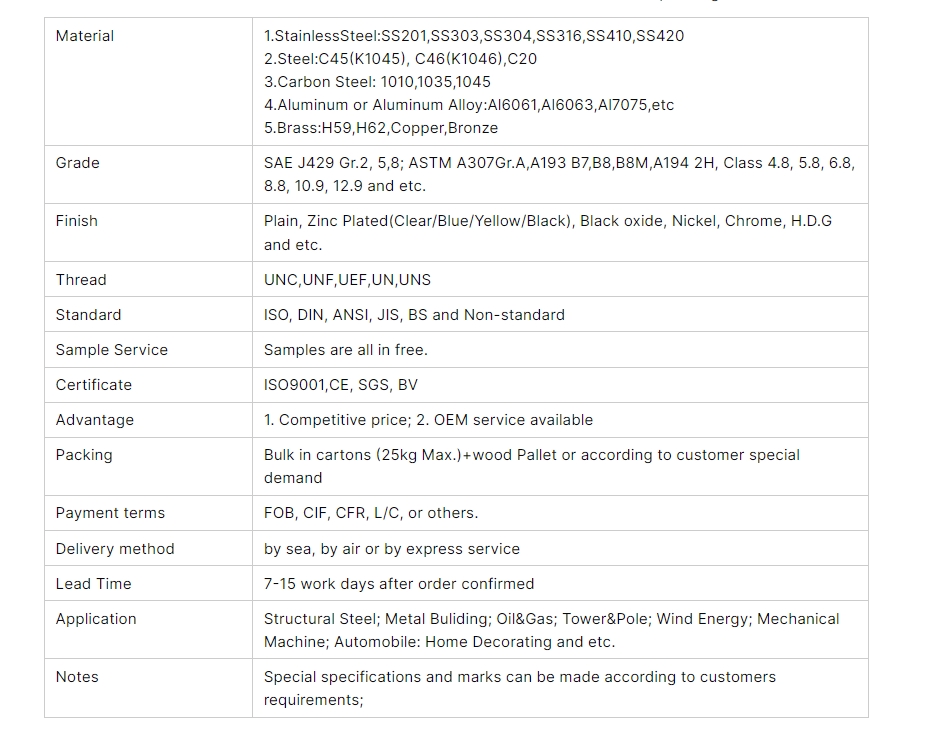Click the Payment terms label
This screenshot has height=736, width=927.
click(x=110, y=513)
